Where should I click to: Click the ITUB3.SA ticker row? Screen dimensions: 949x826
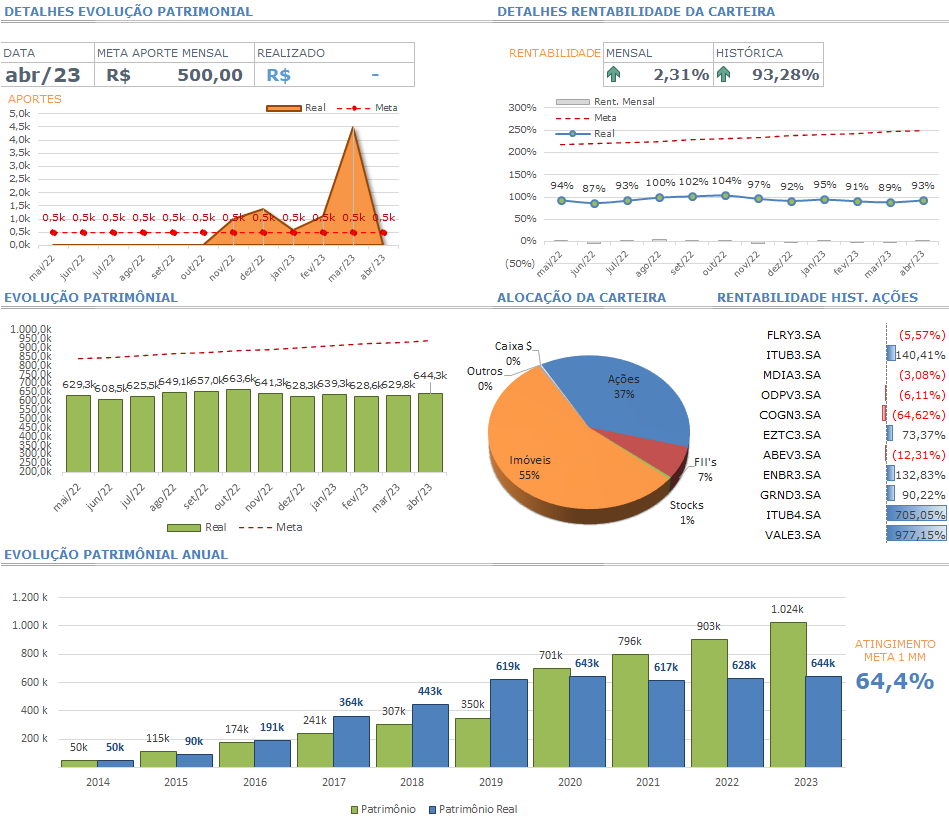853,355
